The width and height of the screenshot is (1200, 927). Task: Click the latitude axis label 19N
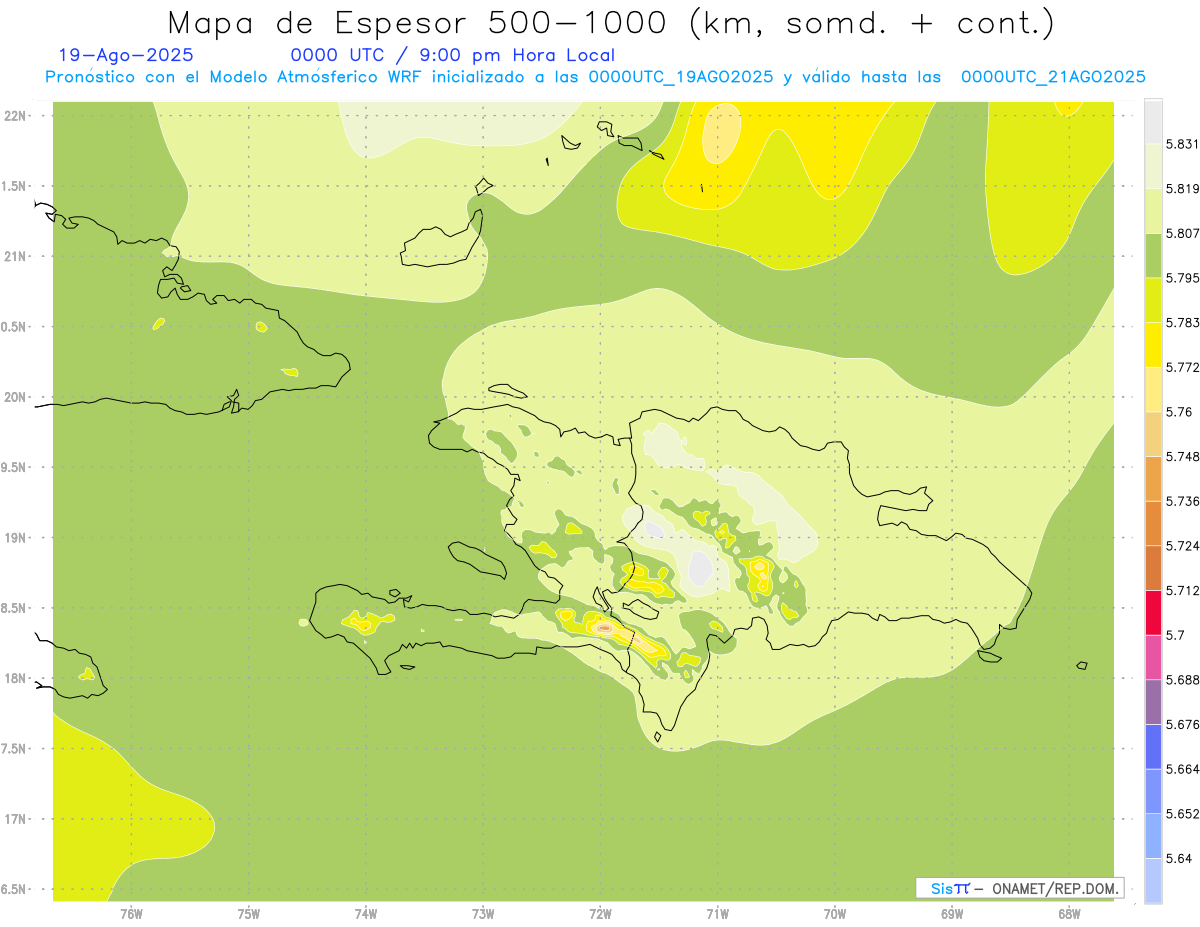tap(15, 538)
